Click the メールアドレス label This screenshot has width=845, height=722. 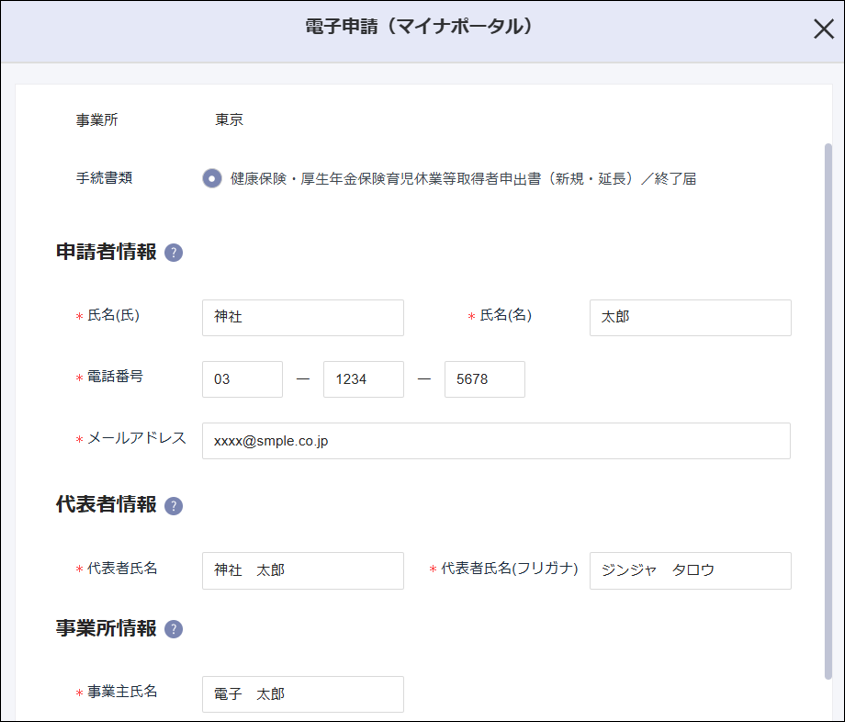136,438
